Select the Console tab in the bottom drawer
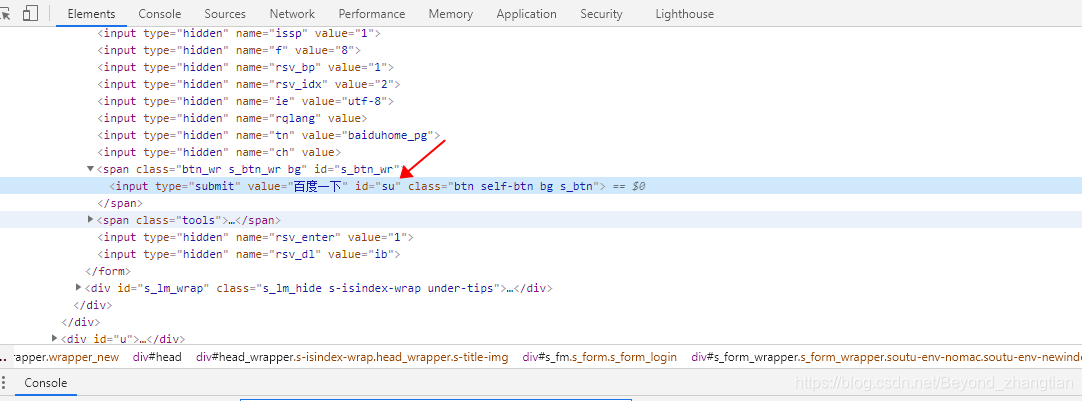 tap(46, 383)
